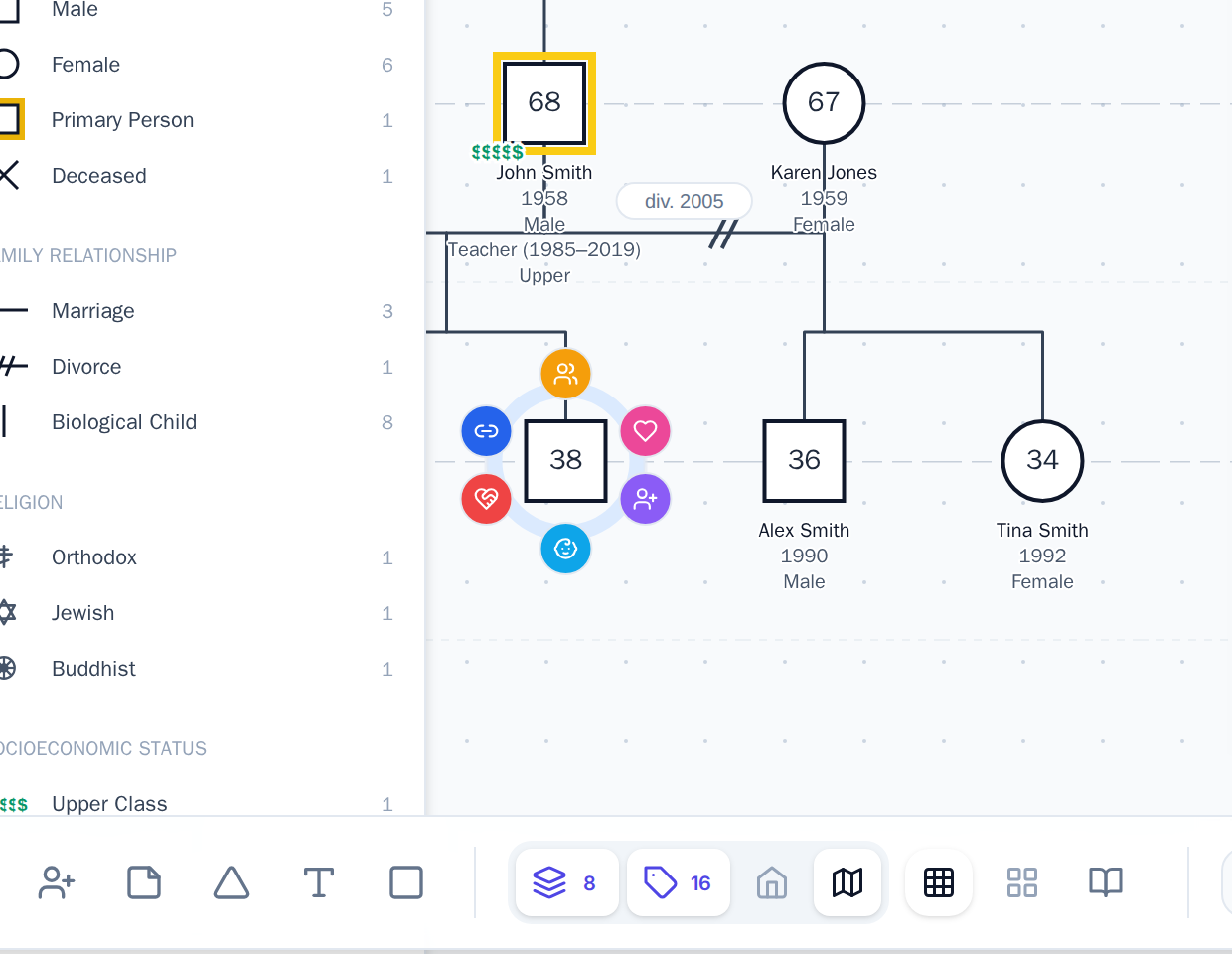1232x954 pixels.
Task: Select the triangle shape tool
Action: tap(231, 882)
